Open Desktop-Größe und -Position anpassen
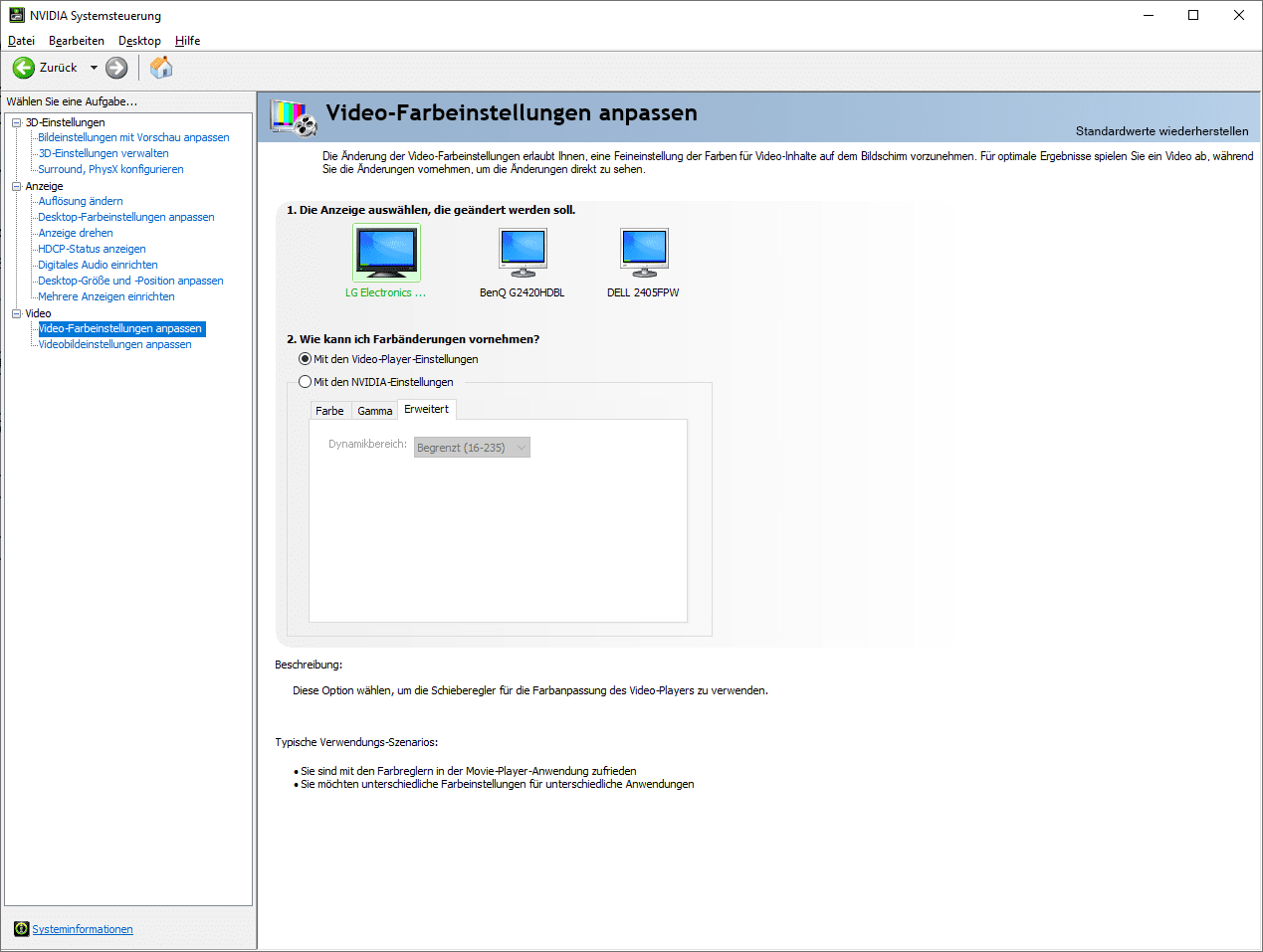 [x=130, y=281]
